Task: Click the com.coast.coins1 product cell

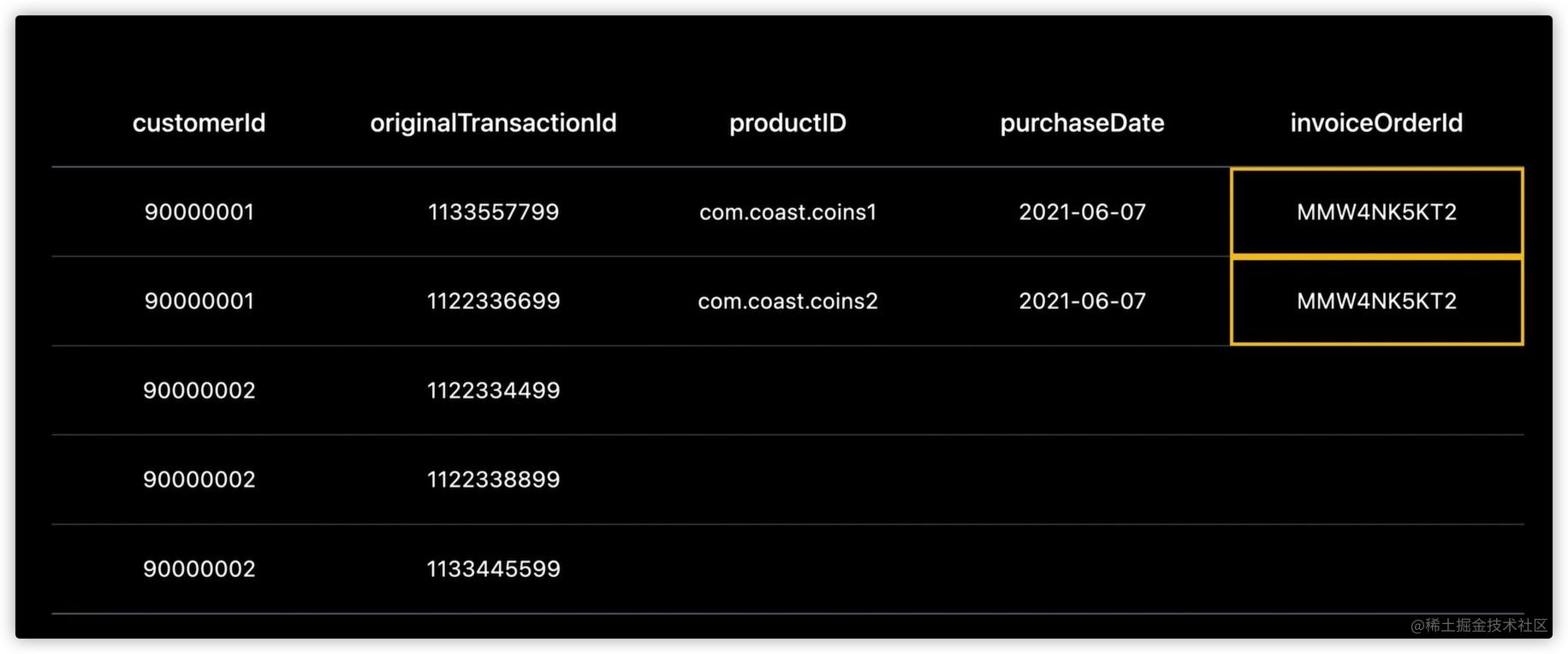Action: (x=787, y=212)
